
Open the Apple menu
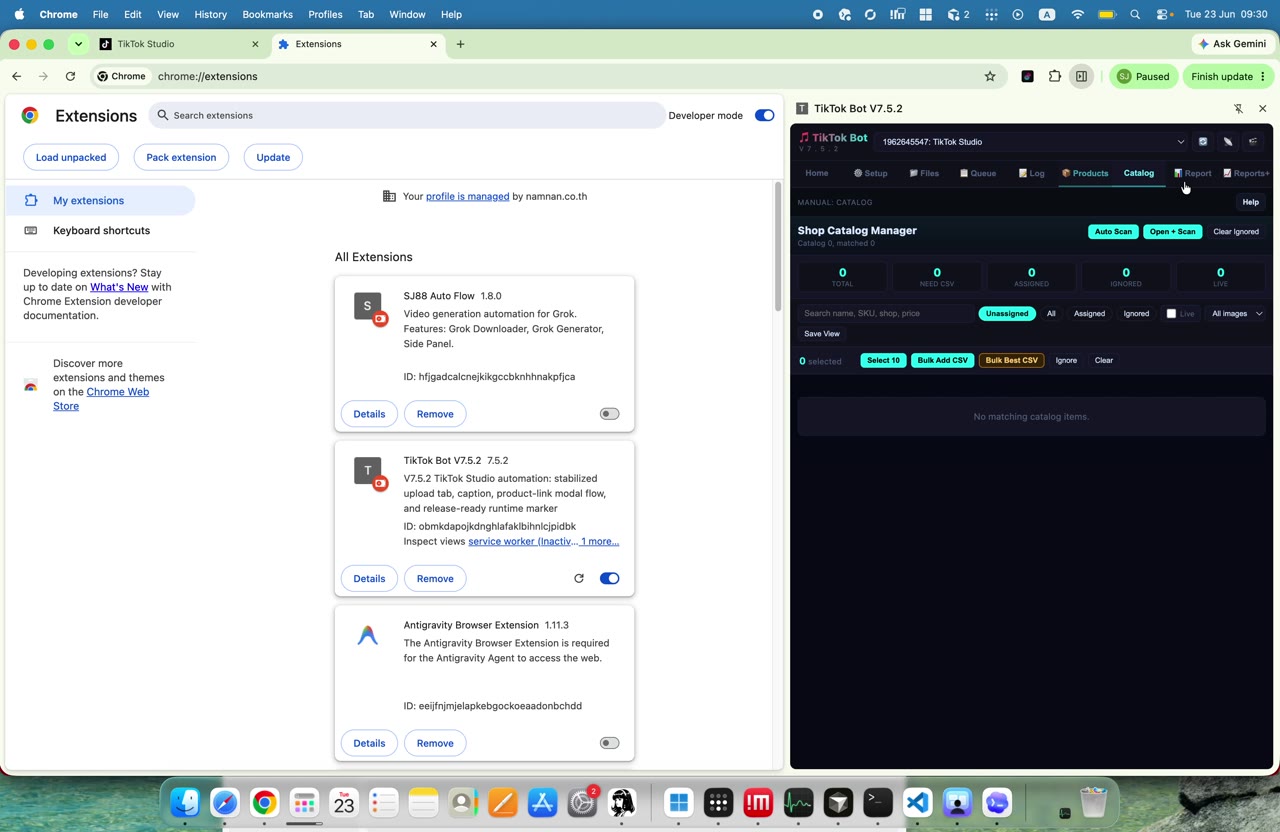point(19,14)
